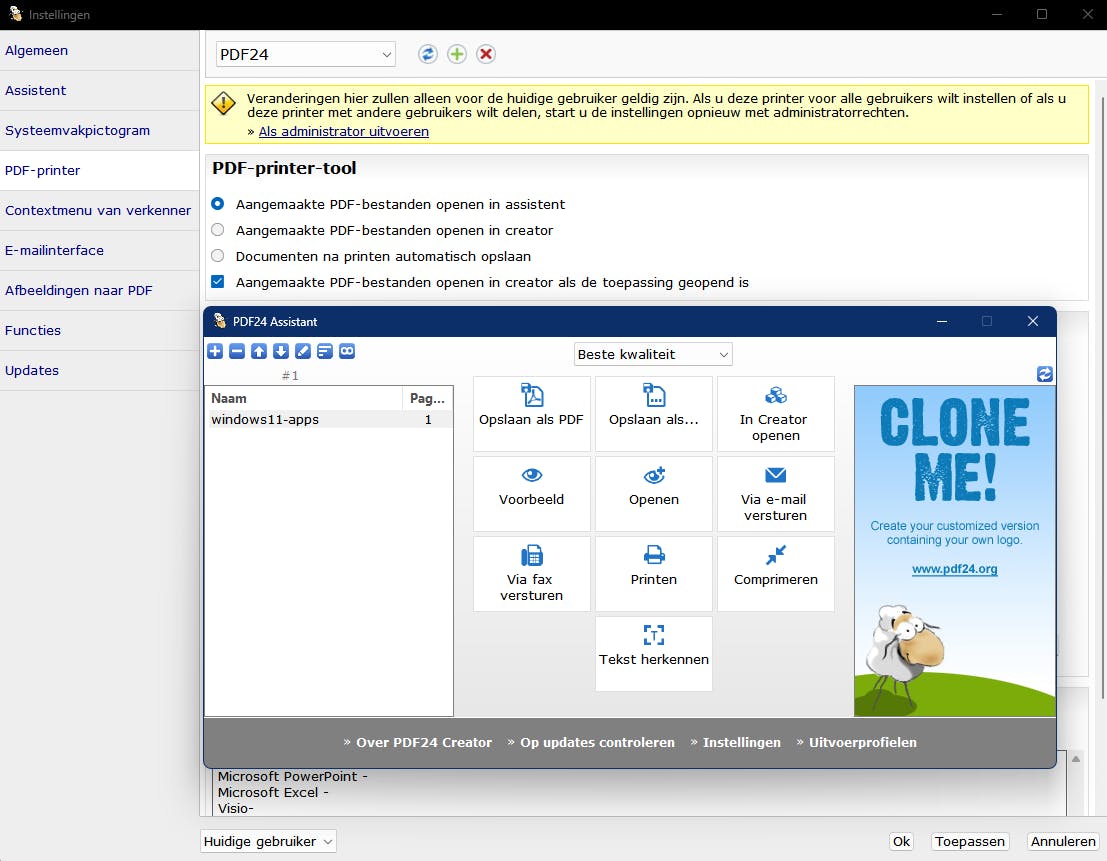Select 'Documenten na printen automatisch opslaan'
This screenshot has height=861, width=1107.
[x=217, y=256]
